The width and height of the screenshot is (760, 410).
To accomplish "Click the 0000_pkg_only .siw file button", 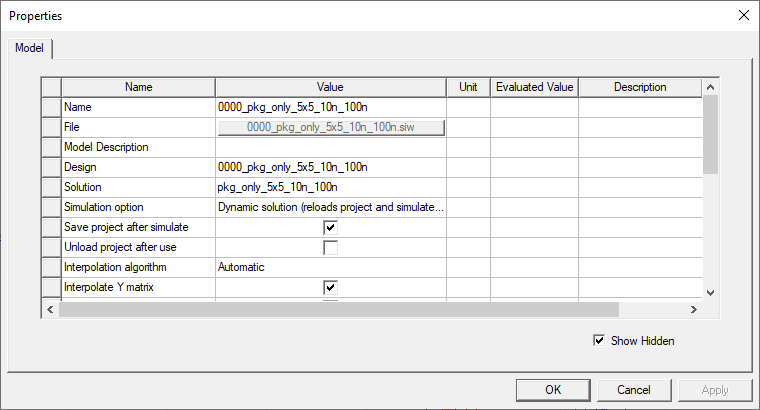I will click(x=330, y=127).
